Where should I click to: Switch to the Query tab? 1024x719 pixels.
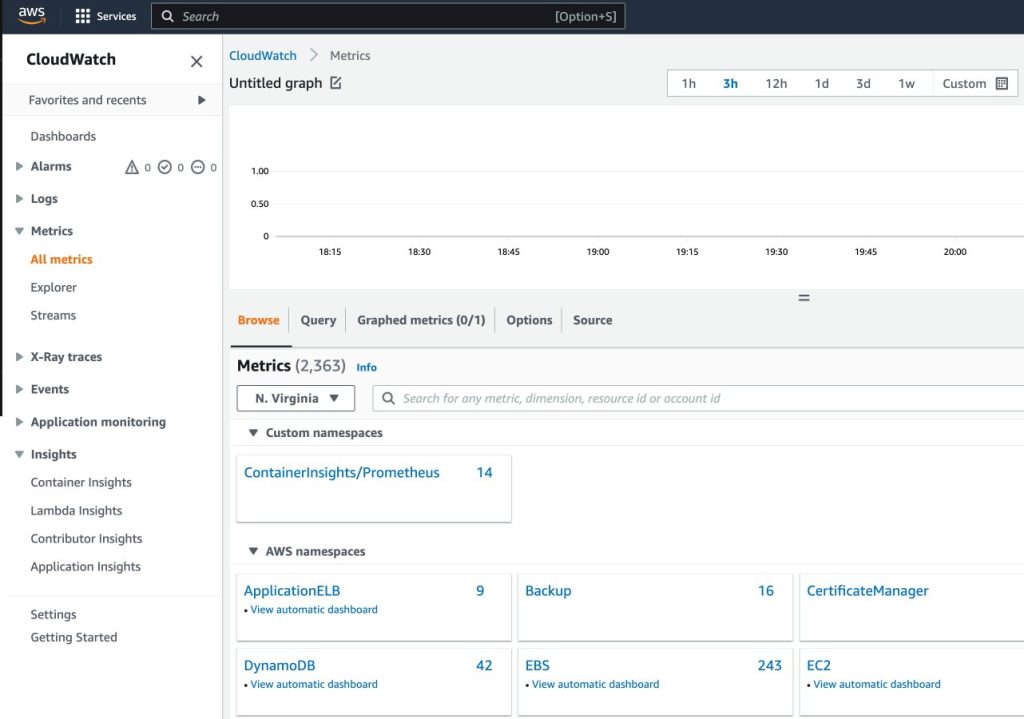(318, 320)
